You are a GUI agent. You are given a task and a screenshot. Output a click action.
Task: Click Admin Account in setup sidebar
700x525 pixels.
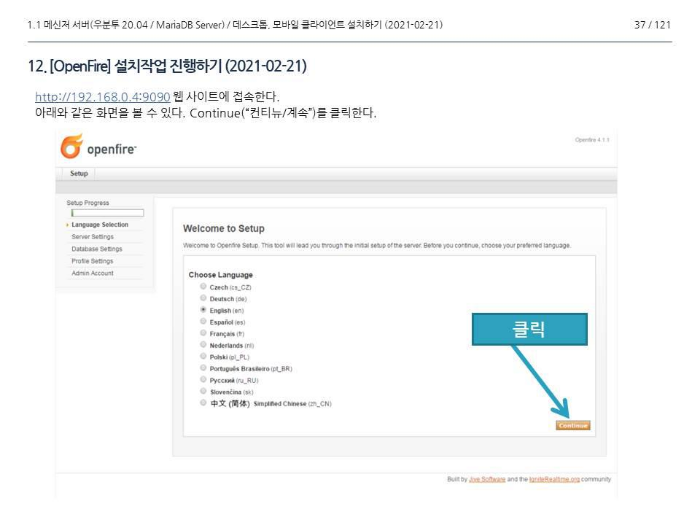[x=92, y=273]
